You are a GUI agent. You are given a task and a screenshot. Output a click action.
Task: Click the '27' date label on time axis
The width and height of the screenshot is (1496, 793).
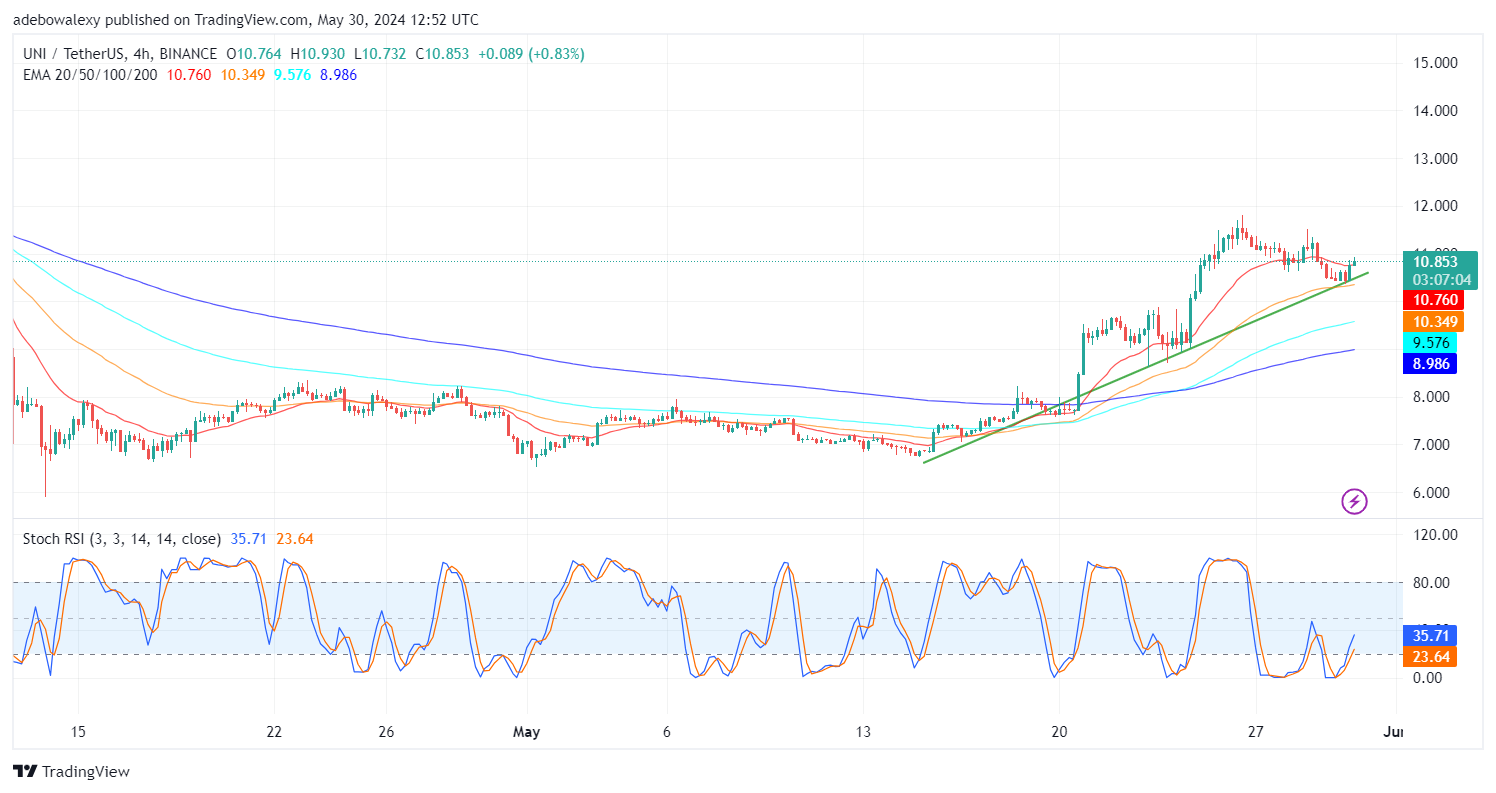click(x=1256, y=732)
